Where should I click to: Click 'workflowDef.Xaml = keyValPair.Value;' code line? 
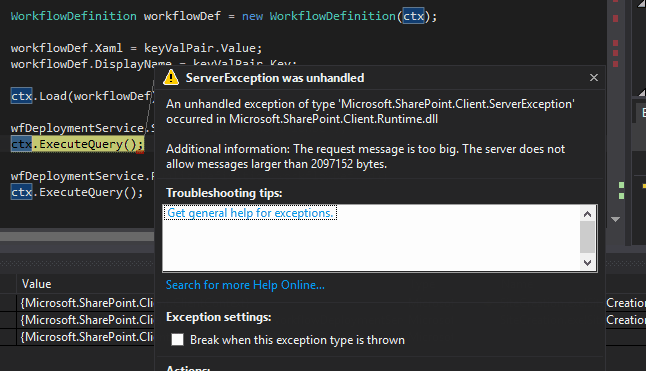tap(136, 48)
